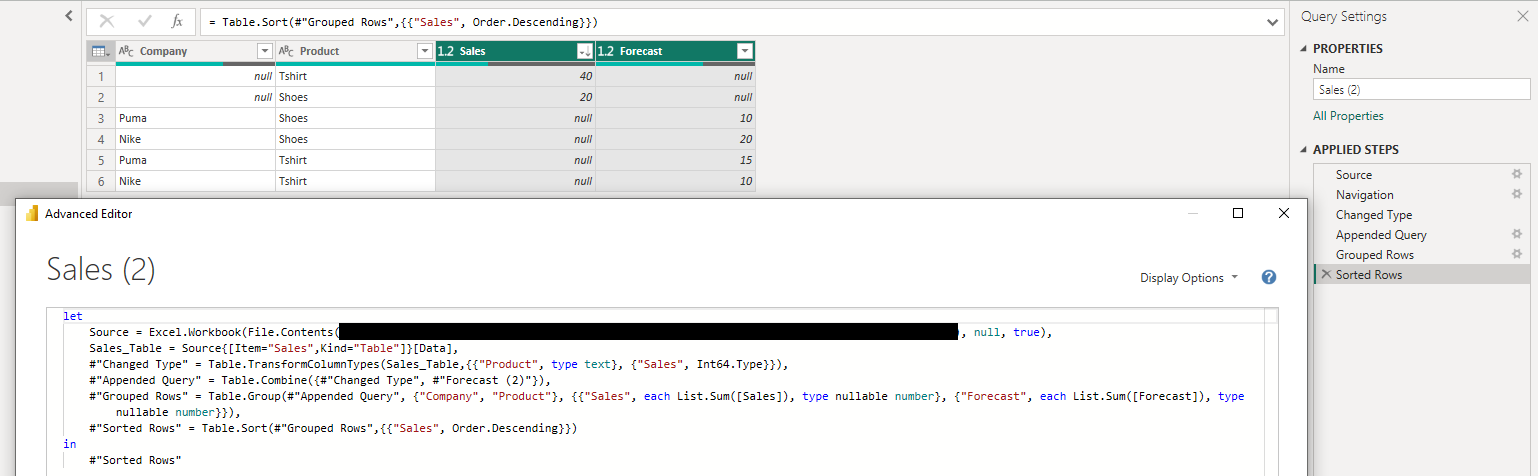Click the Tshirt cell in row 1
The height and width of the screenshot is (476, 1538).
click(x=355, y=76)
